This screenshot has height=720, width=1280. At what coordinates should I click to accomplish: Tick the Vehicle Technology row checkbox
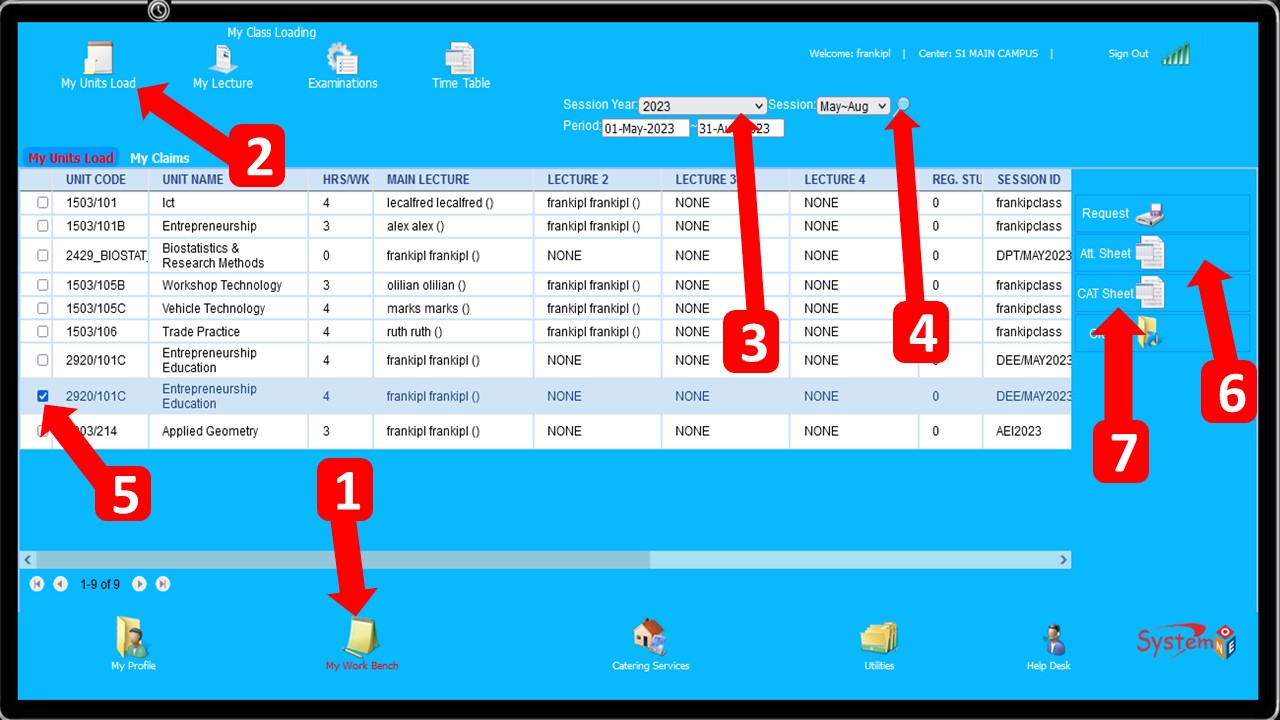coord(42,309)
